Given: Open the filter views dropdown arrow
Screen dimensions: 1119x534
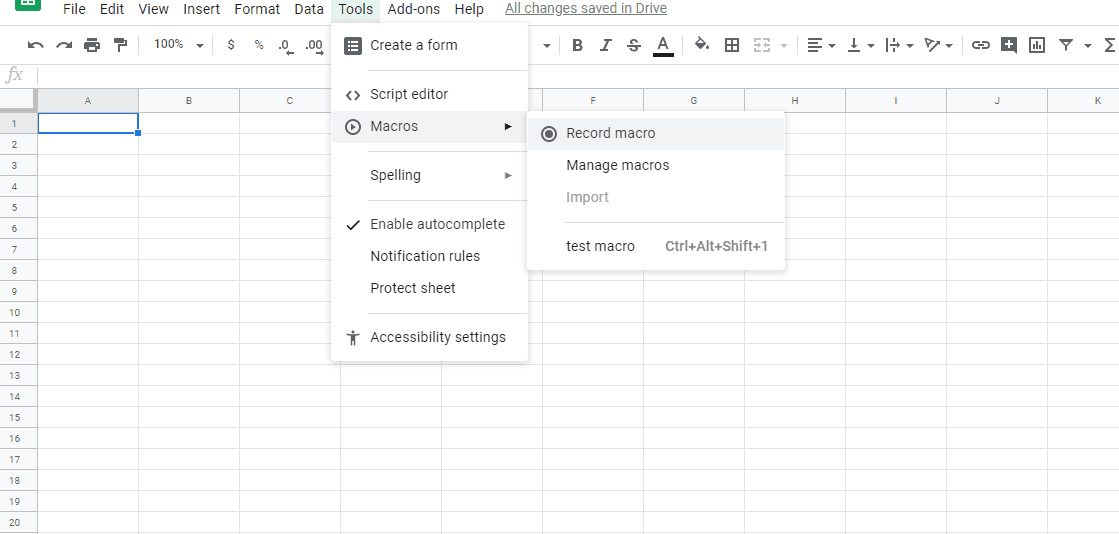Looking at the screenshot, I should [1088, 46].
